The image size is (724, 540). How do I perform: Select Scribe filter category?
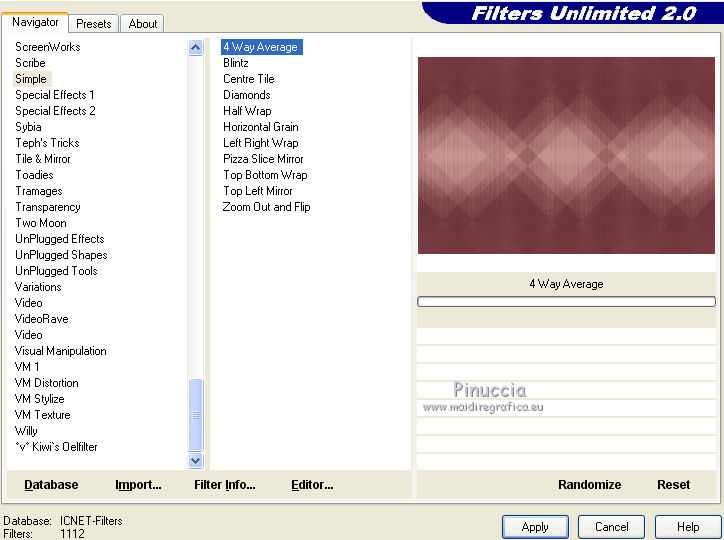pos(30,63)
